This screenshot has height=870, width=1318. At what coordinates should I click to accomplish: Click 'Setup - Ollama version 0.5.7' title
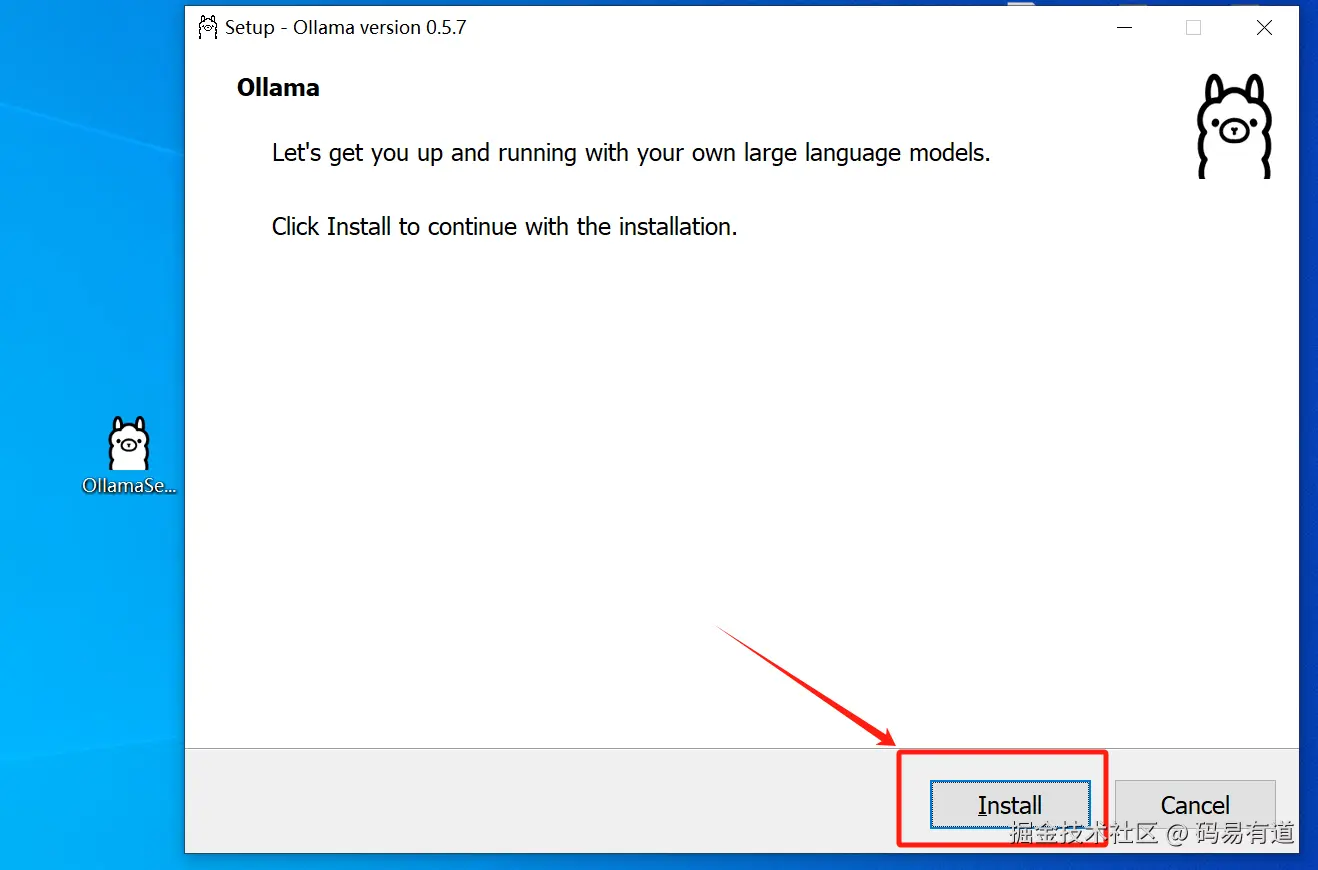pos(346,27)
